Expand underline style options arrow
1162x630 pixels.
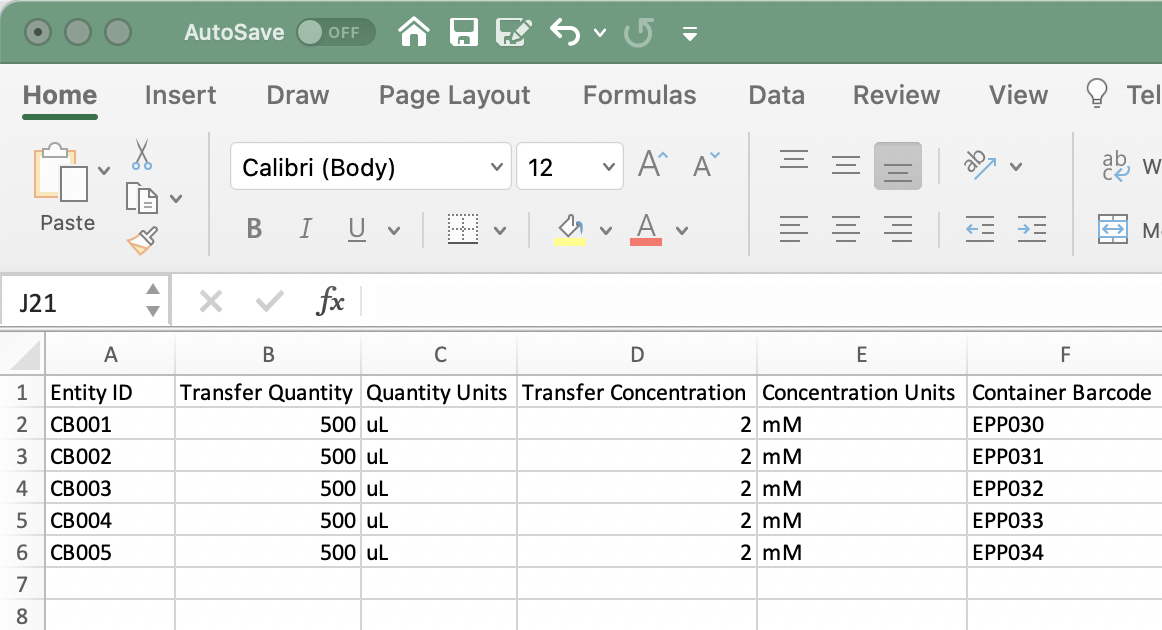click(394, 231)
